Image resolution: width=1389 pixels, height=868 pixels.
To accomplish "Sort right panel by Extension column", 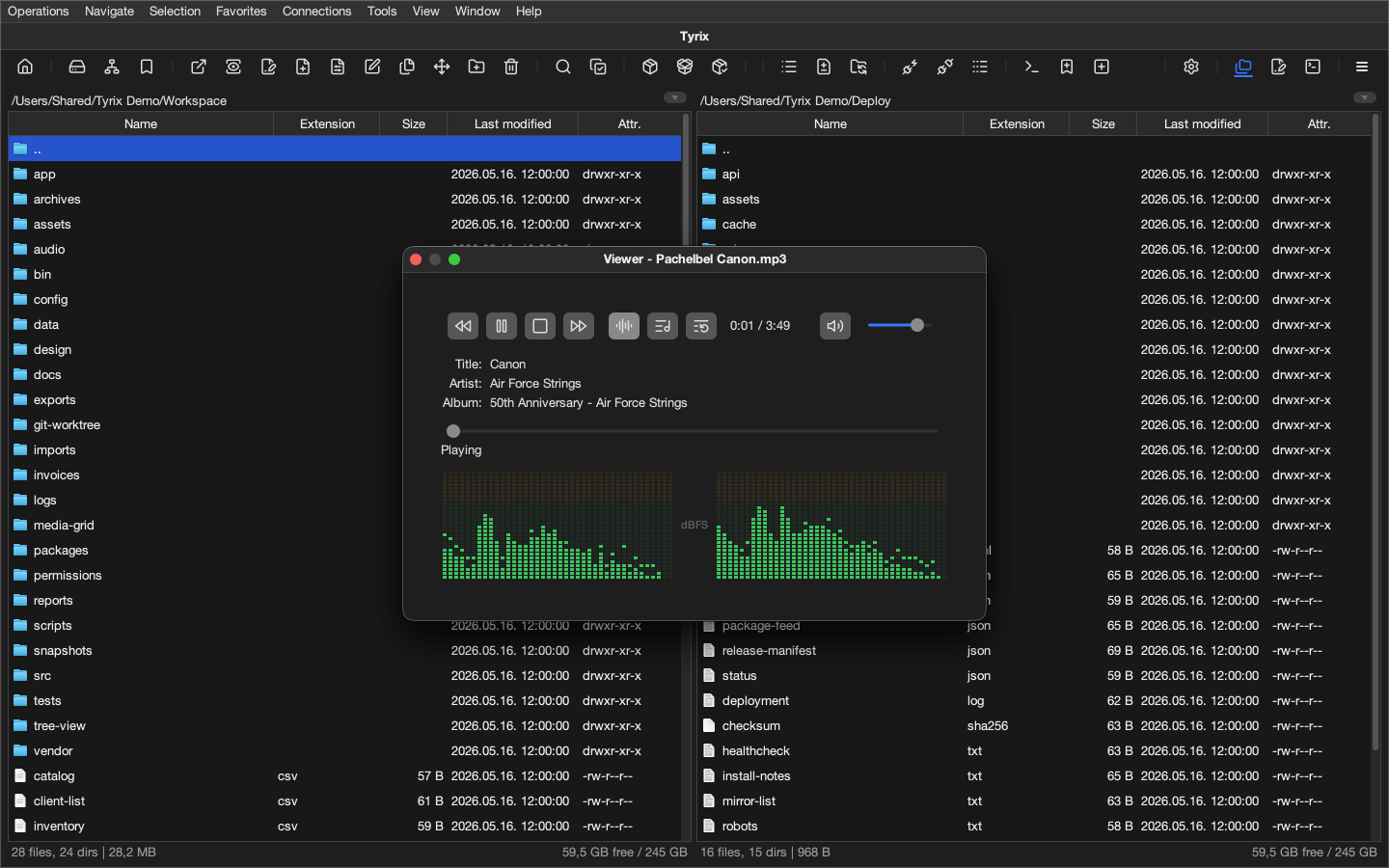I will pyautogui.click(x=1017, y=123).
